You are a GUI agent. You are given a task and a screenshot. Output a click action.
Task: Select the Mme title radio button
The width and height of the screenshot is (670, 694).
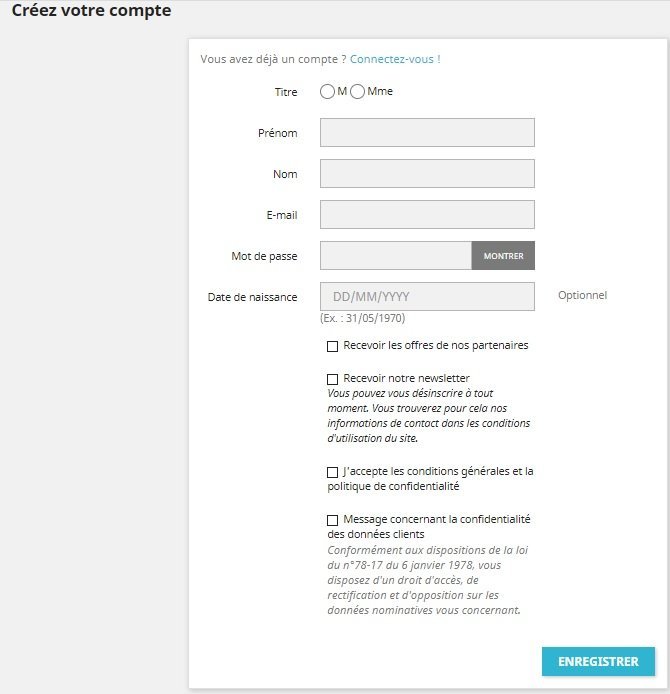[x=357, y=92]
